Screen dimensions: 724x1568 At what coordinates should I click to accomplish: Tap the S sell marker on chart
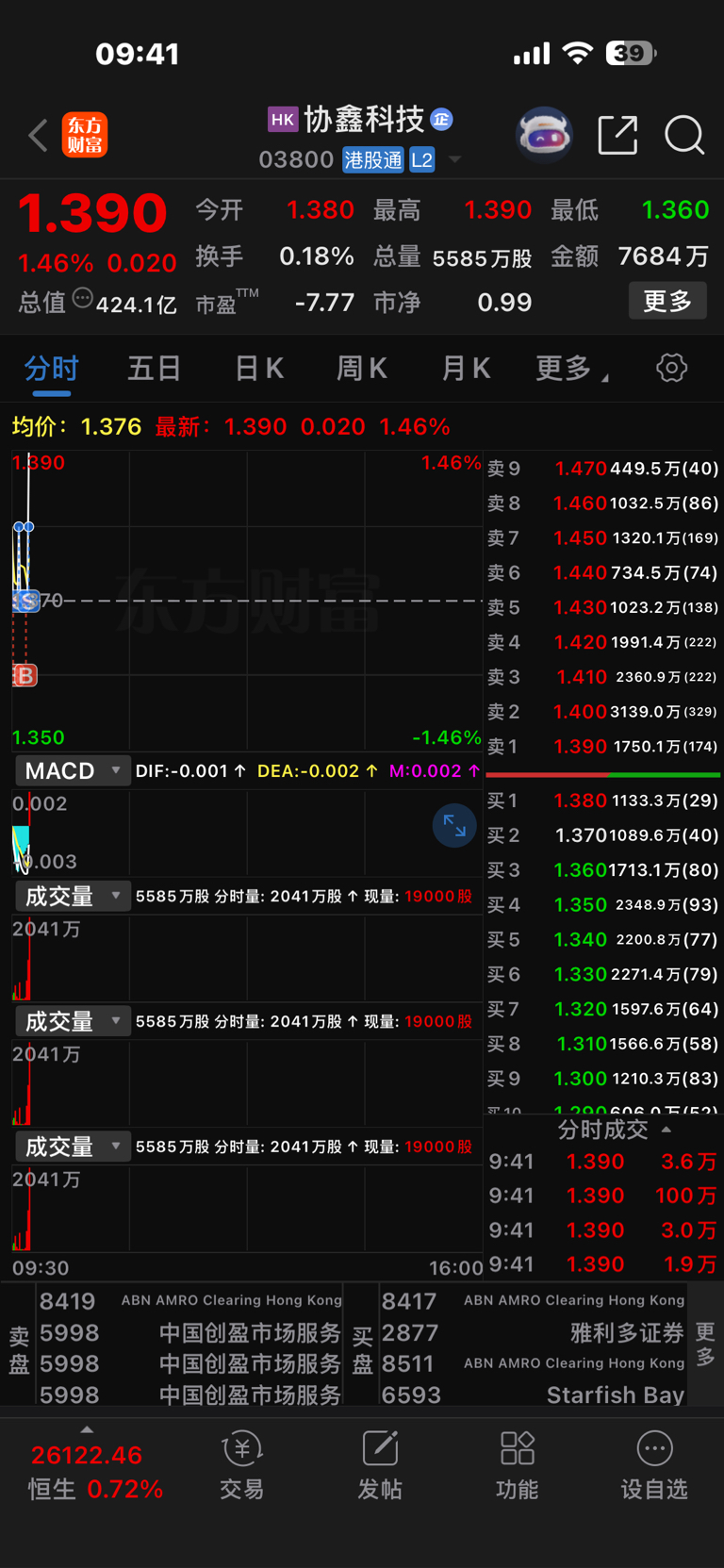(x=28, y=601)
